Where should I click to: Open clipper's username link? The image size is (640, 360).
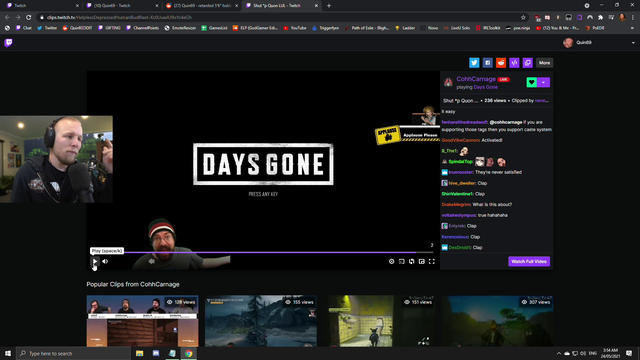[x=542, y=100]
